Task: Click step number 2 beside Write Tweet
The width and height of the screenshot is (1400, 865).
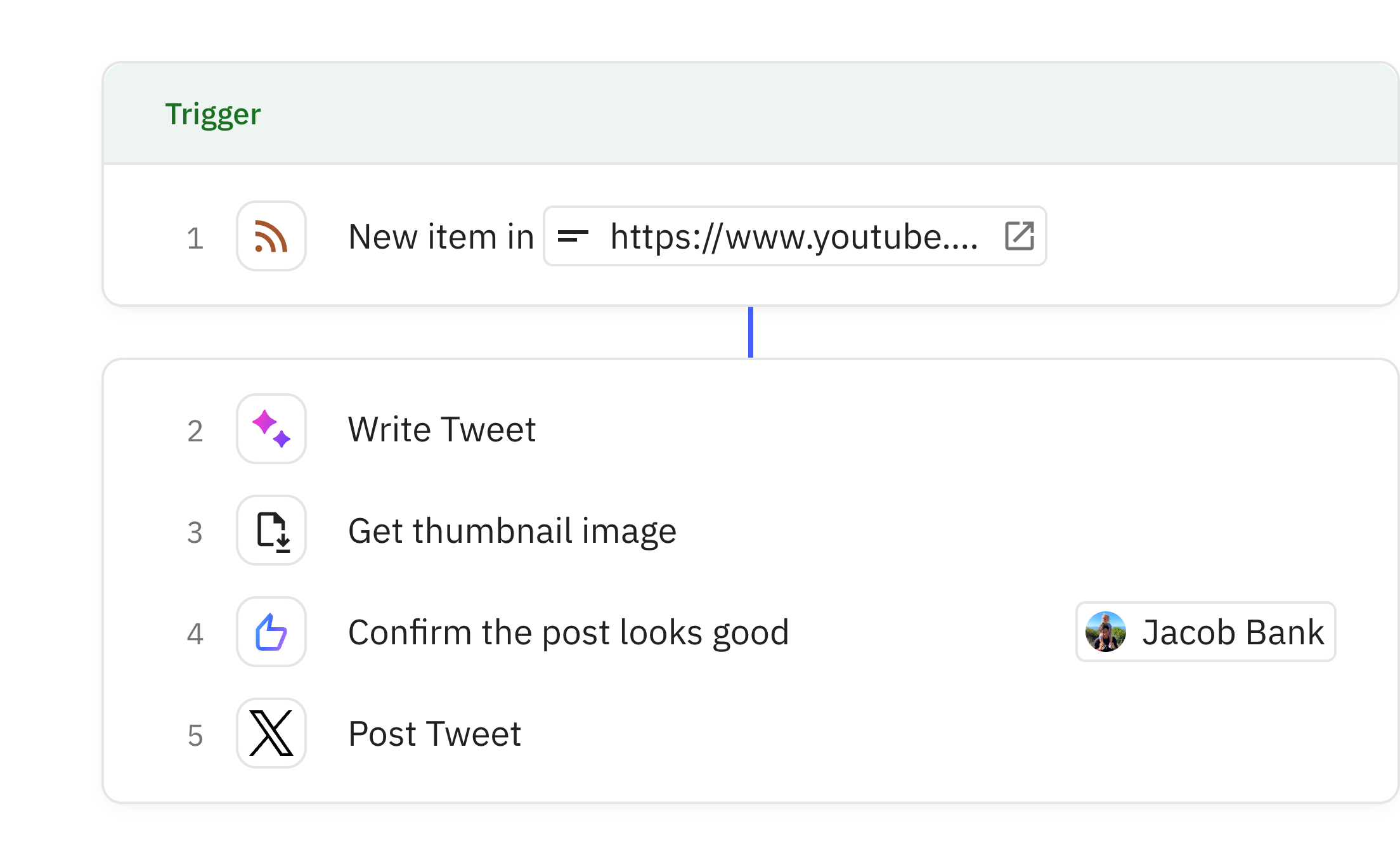Action: 195,429
